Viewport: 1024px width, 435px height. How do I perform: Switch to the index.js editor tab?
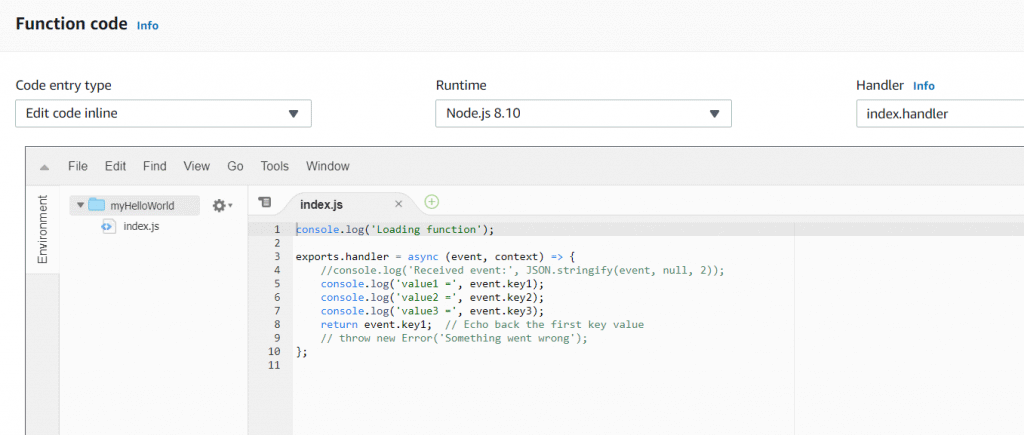[321, 204]
